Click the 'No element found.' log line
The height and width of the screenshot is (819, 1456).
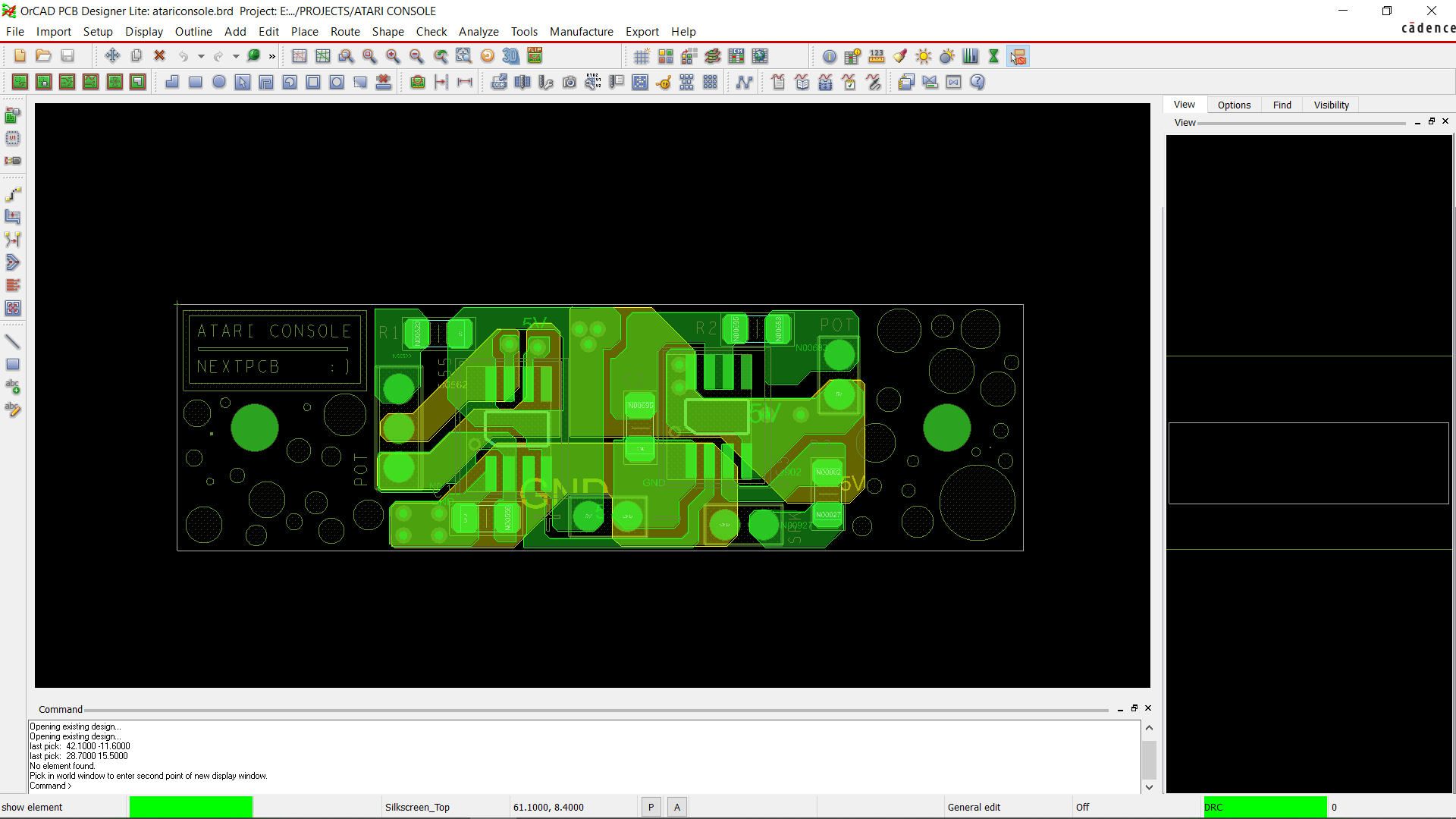tap(62, 766)
